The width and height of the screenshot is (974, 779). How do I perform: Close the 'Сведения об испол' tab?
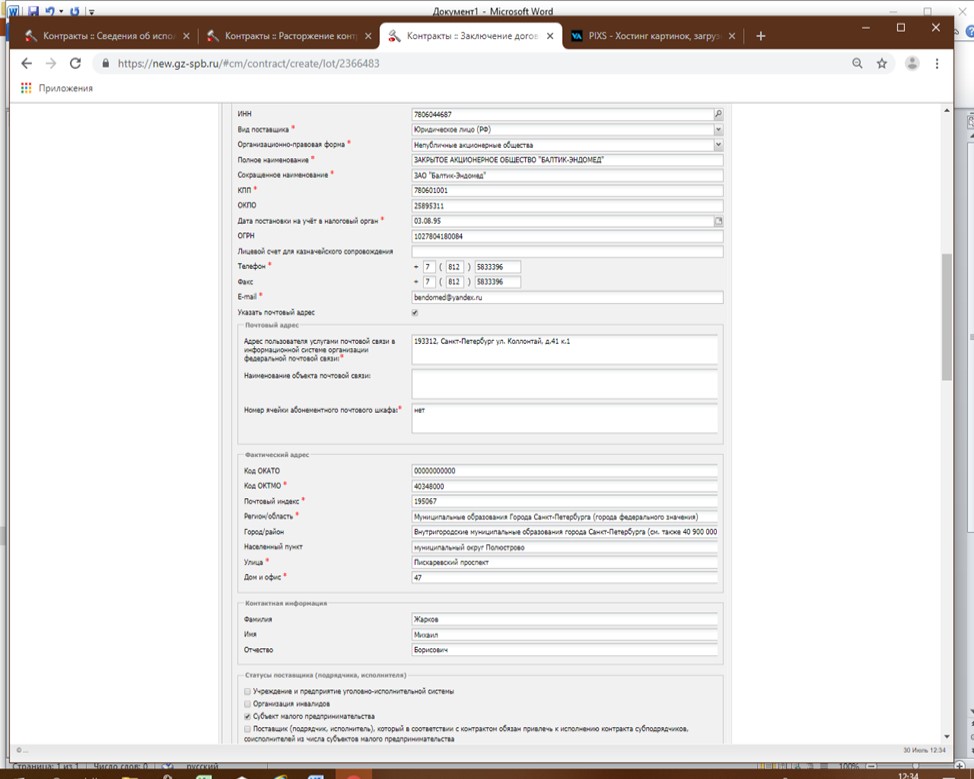click(186, 36)
